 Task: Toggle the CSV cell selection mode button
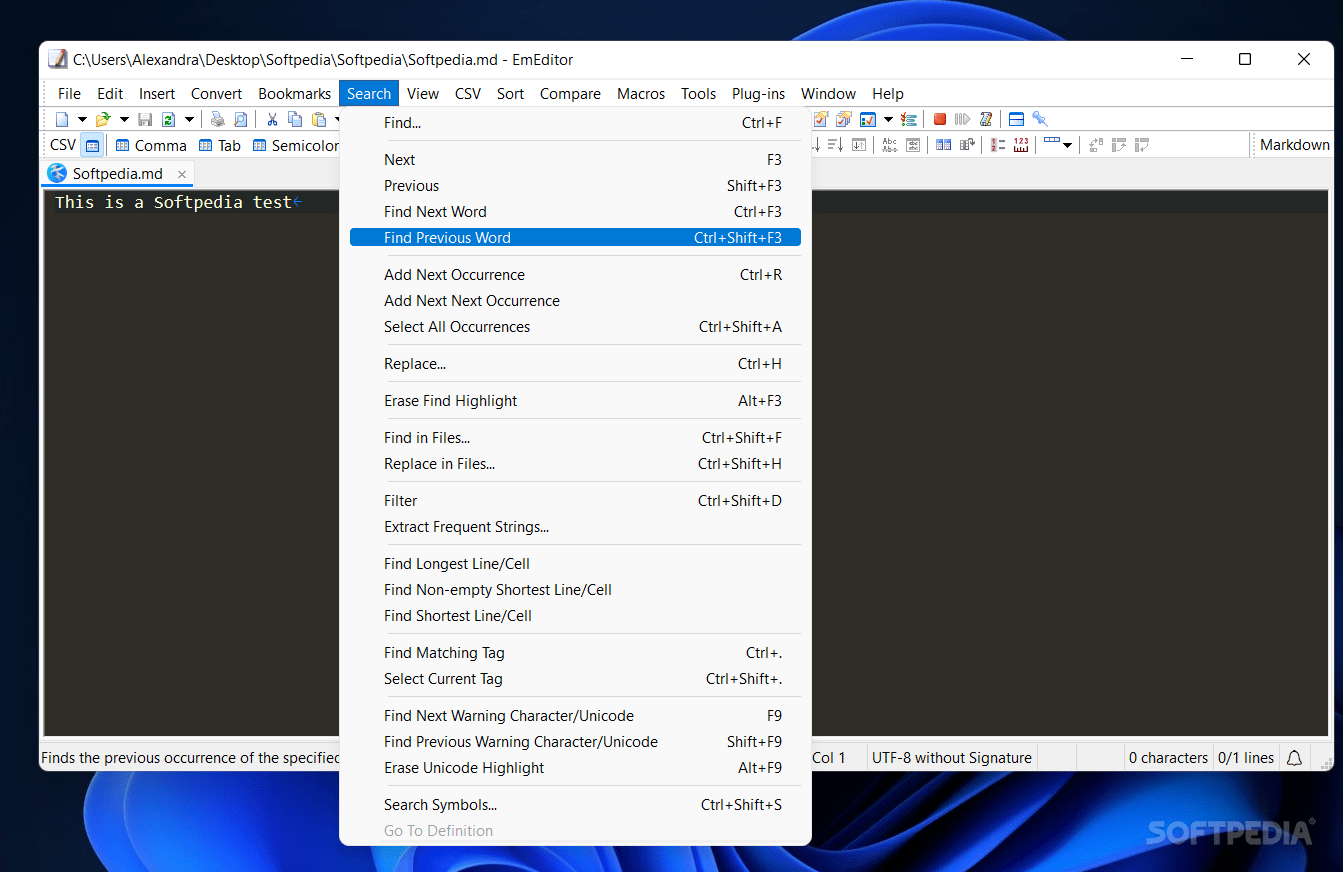pyautogui.click(x=92, y=145)
